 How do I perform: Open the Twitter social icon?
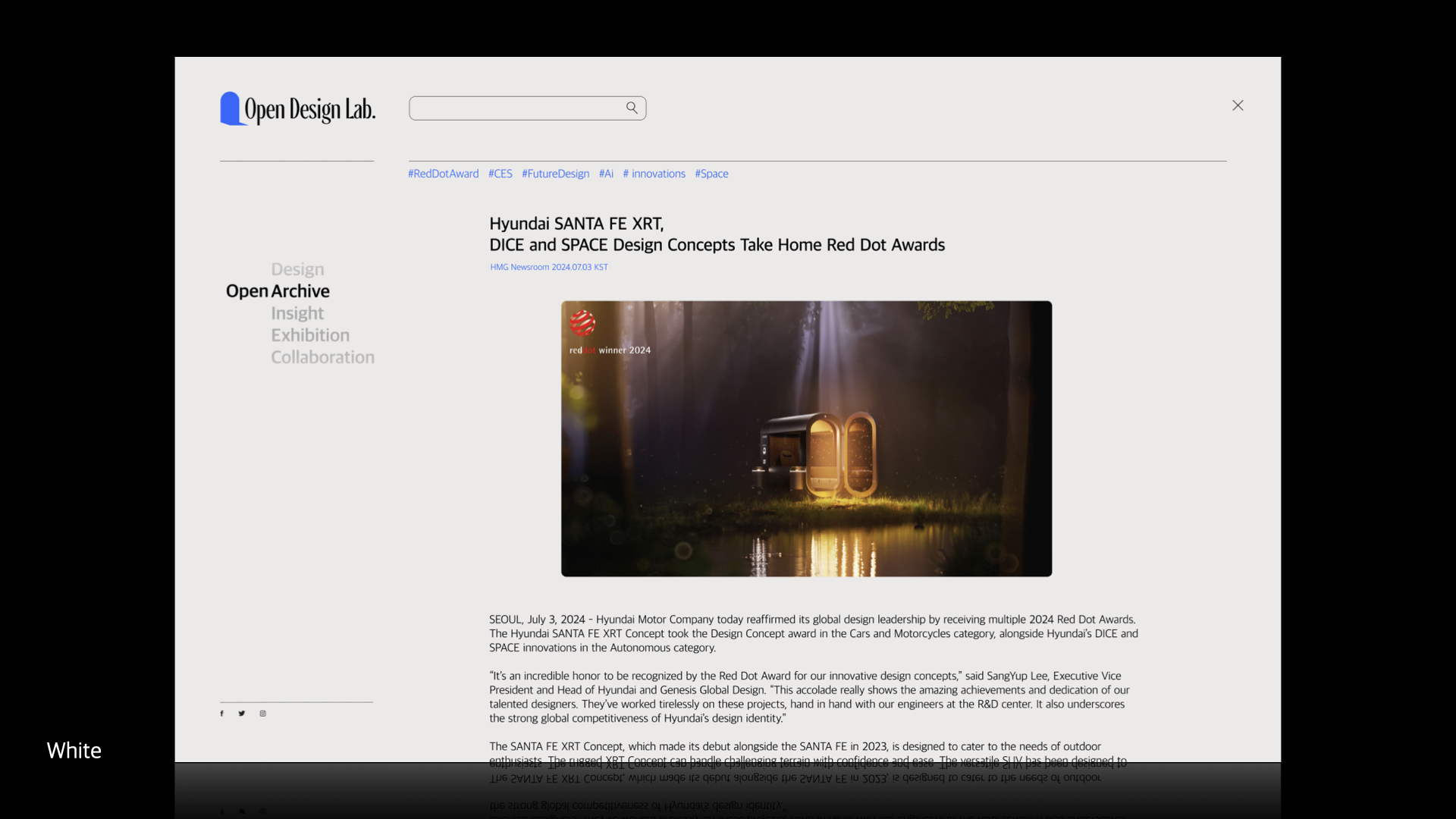coord(242,714)
